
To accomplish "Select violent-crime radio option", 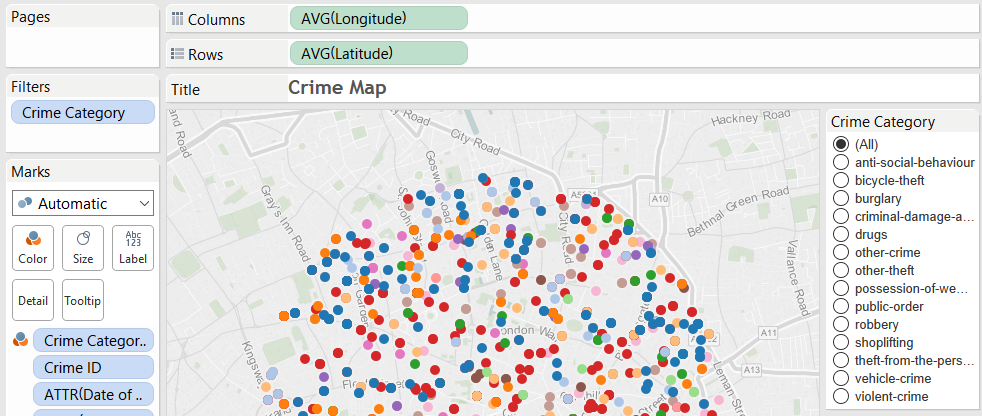I will [840, 397].
